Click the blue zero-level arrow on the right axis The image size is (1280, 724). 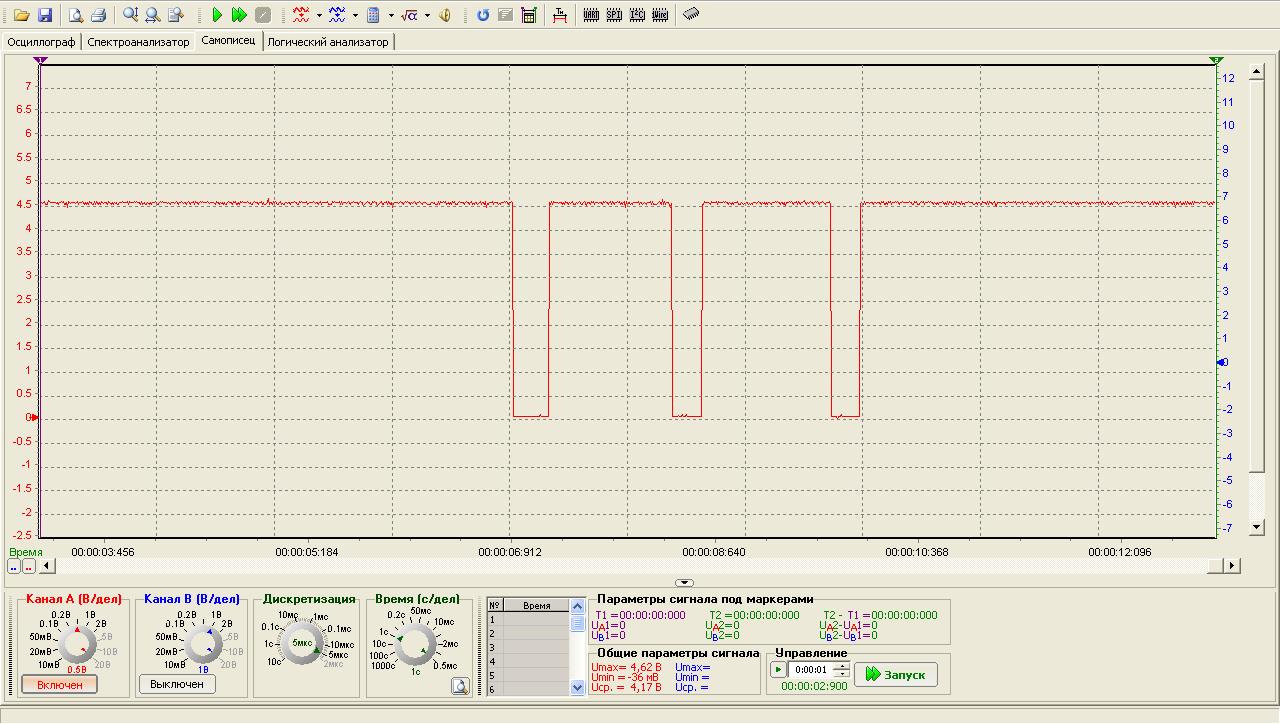point(1221,362)
